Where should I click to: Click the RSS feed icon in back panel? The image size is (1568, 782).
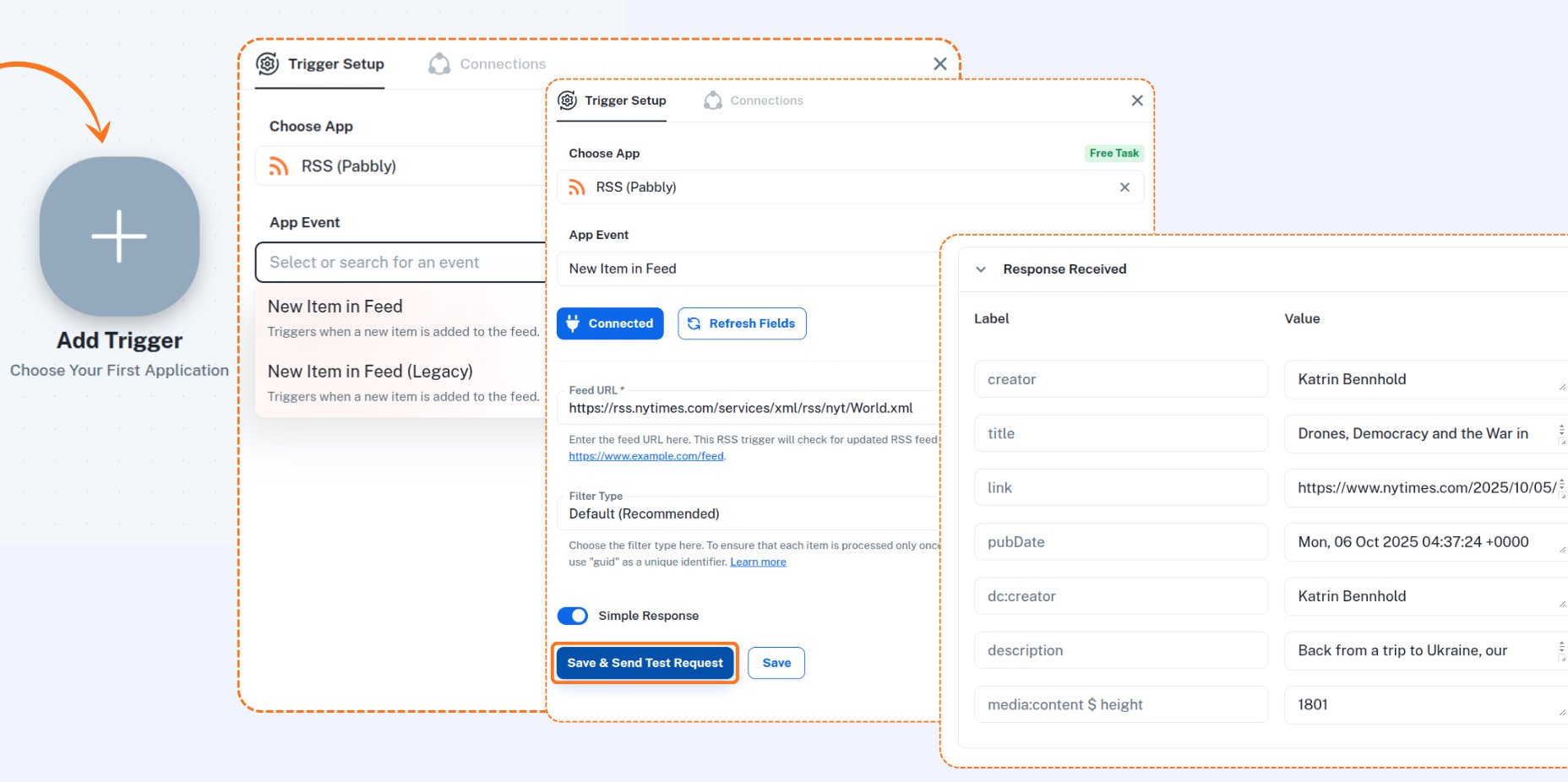(279, 166)
